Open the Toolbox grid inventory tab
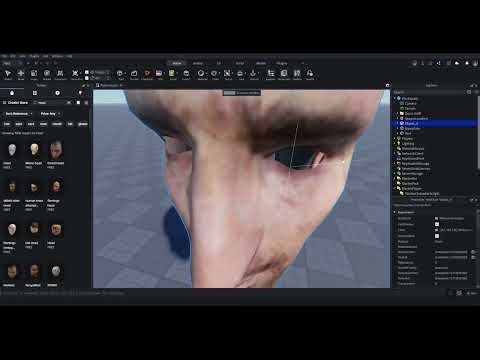This screenshot has width=480, height=360. (x=35, y=93)
